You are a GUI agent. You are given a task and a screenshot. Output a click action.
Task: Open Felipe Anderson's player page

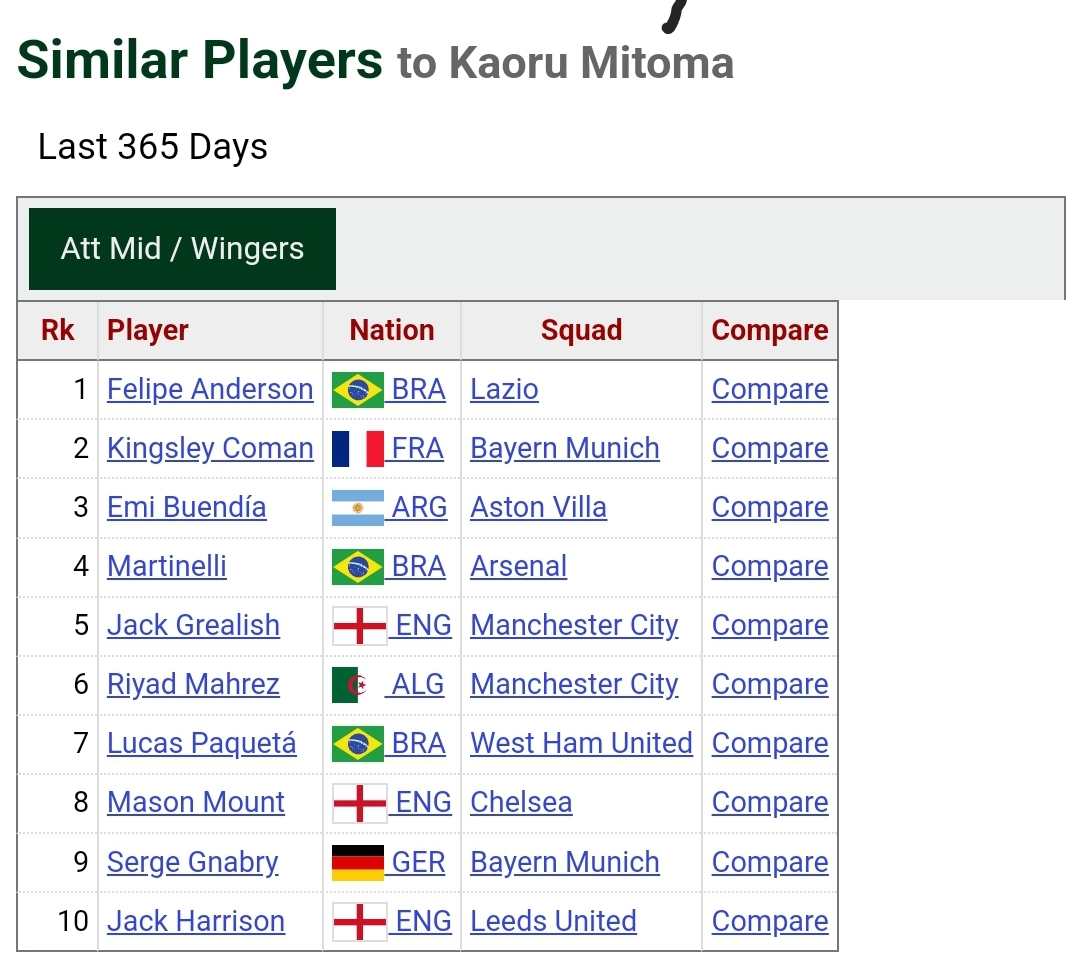click(210, 390)
